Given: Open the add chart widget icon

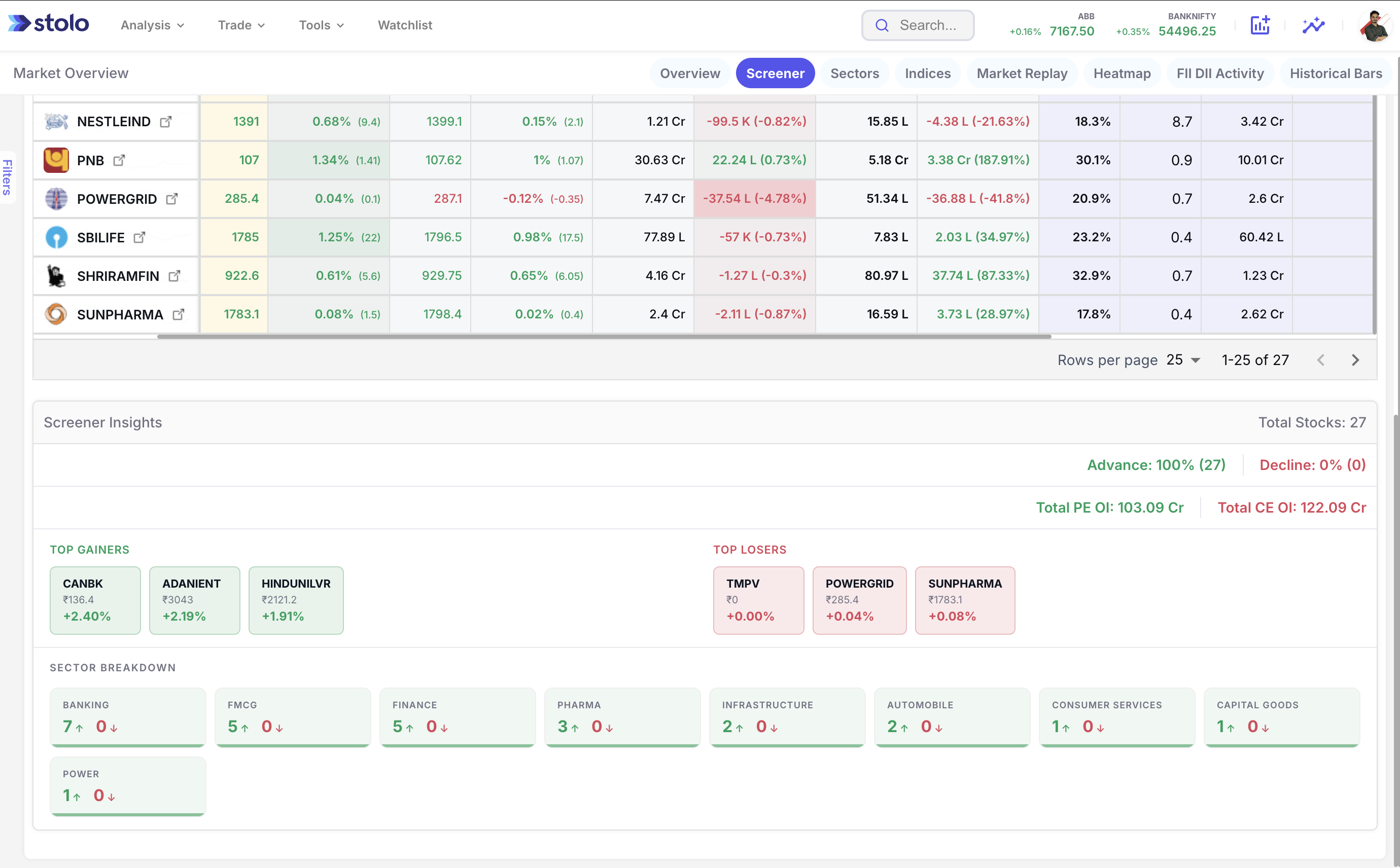Looking at the screenshot, I should tap(1260, 25).
